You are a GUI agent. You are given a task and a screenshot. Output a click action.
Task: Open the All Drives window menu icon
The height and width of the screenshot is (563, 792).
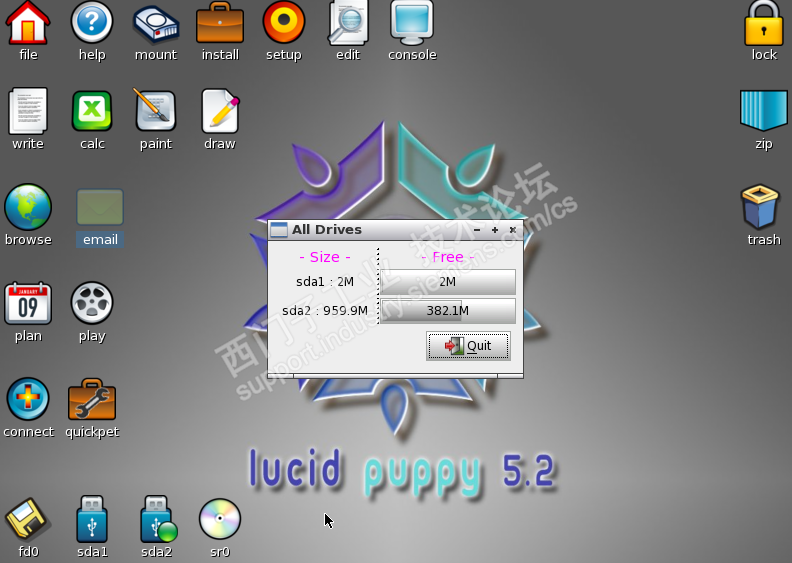[278, 230]
